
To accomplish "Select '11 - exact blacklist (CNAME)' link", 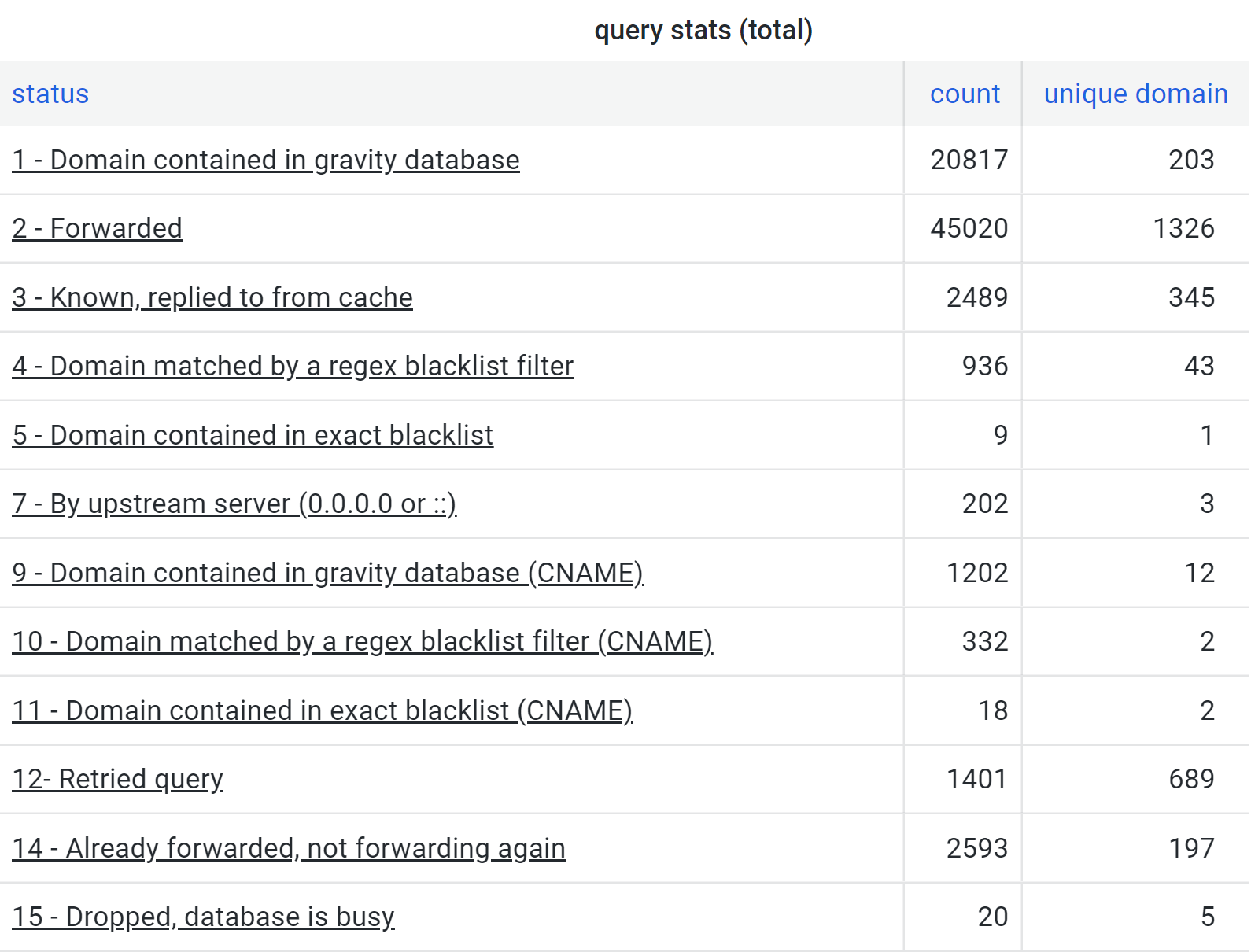I will pyautogui.click(x=322, y=710).
